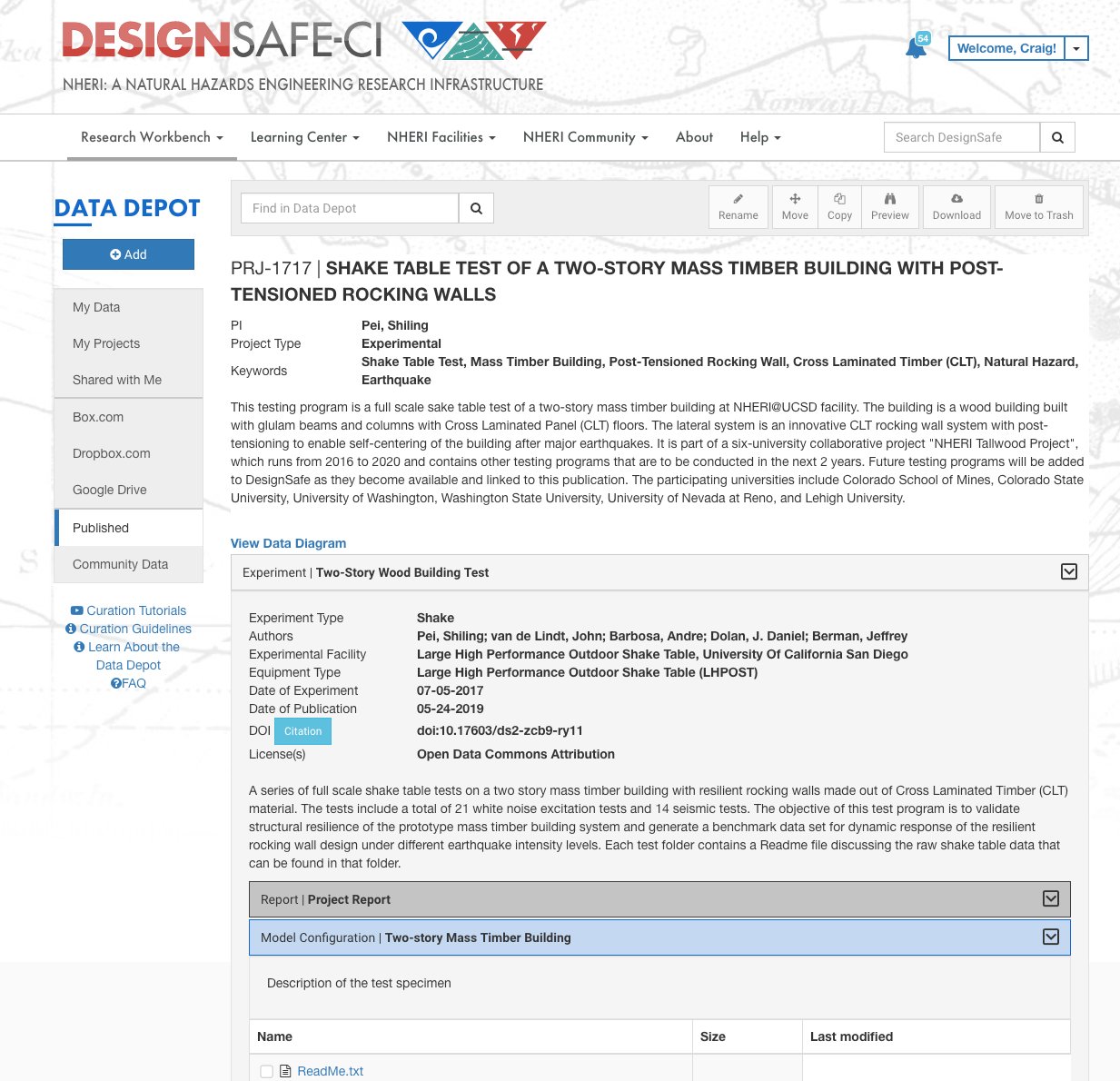
Task: Click the PI name Pei, Shiling
Action: [395, 325]
